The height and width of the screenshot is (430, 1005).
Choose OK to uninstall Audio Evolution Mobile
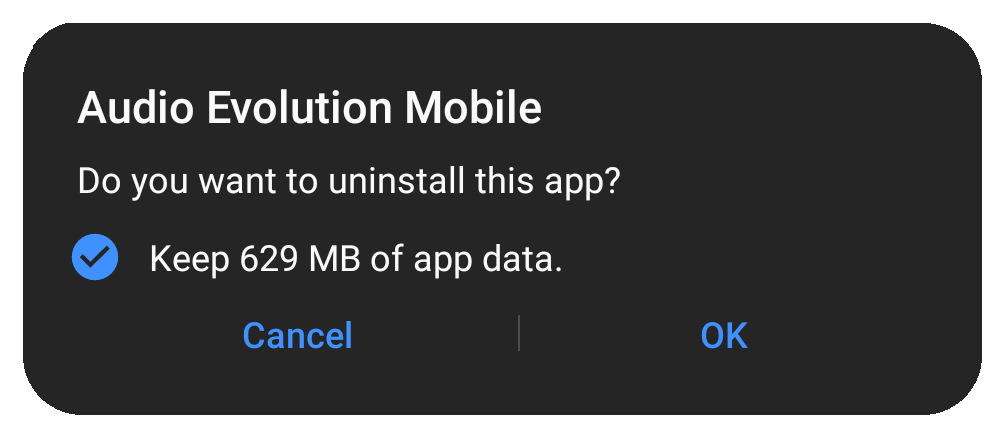tap(724, 335)
